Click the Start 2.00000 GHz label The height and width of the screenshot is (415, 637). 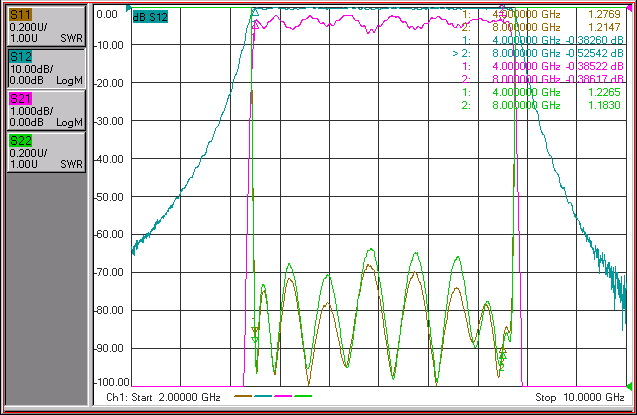tap(163, 397)
